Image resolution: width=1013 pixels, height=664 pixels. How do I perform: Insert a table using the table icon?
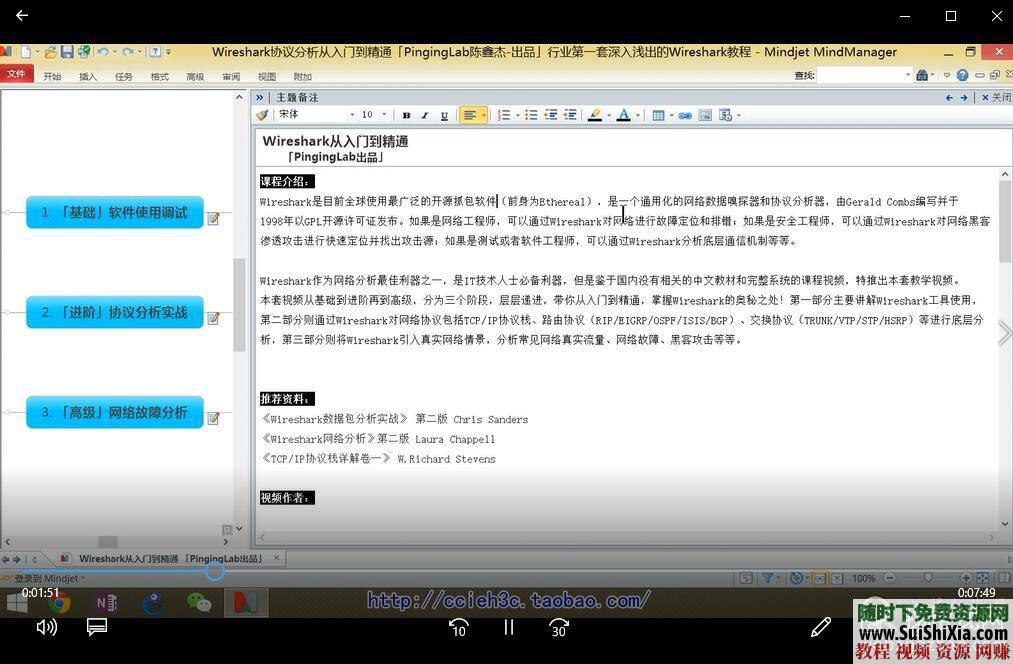[658, 115]
